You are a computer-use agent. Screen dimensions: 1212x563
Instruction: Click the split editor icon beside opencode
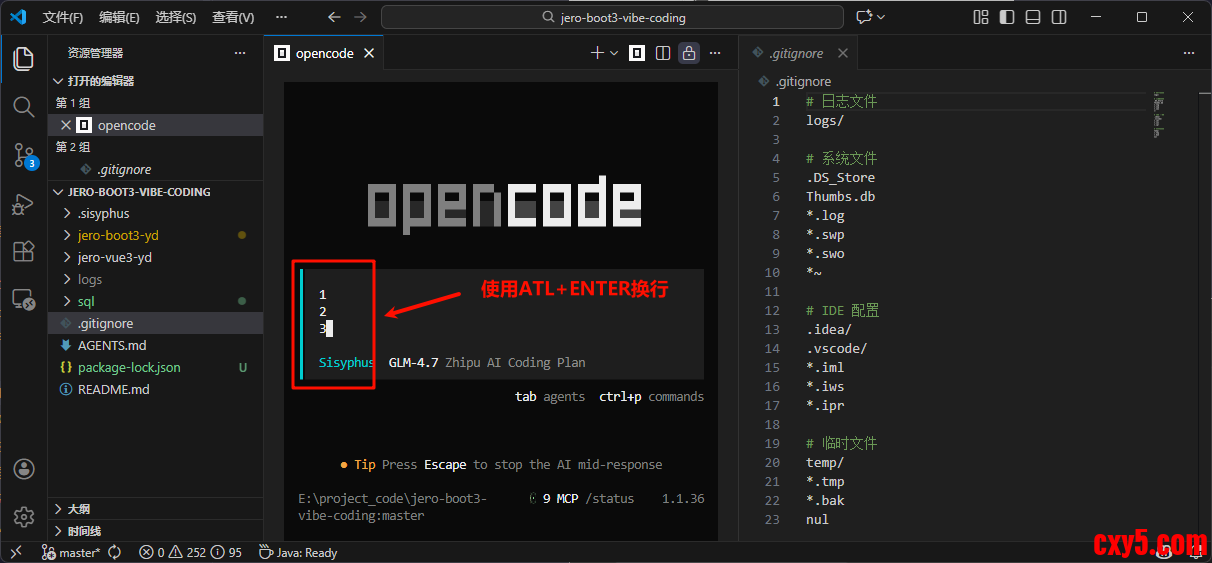663,53
